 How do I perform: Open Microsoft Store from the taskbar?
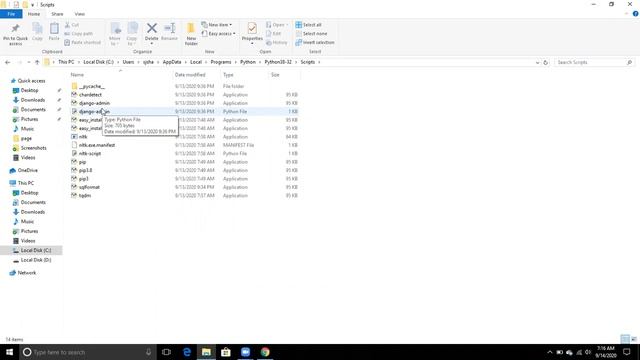coord(226,352)
